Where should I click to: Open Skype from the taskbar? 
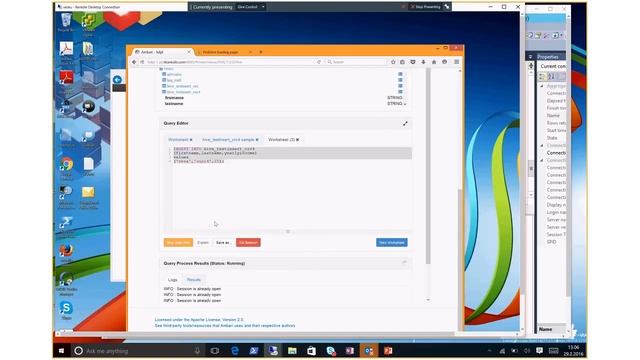(331, 351)
